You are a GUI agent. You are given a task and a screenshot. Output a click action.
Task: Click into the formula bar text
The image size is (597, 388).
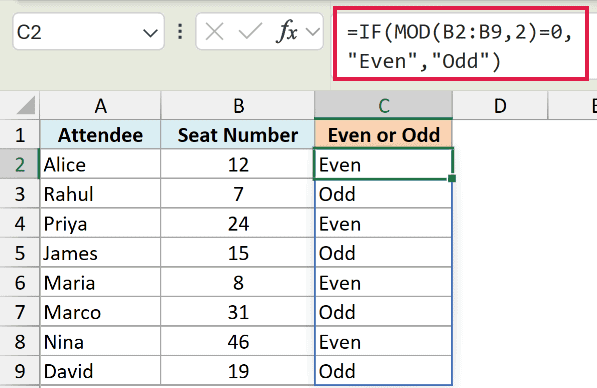click(461, 47)
